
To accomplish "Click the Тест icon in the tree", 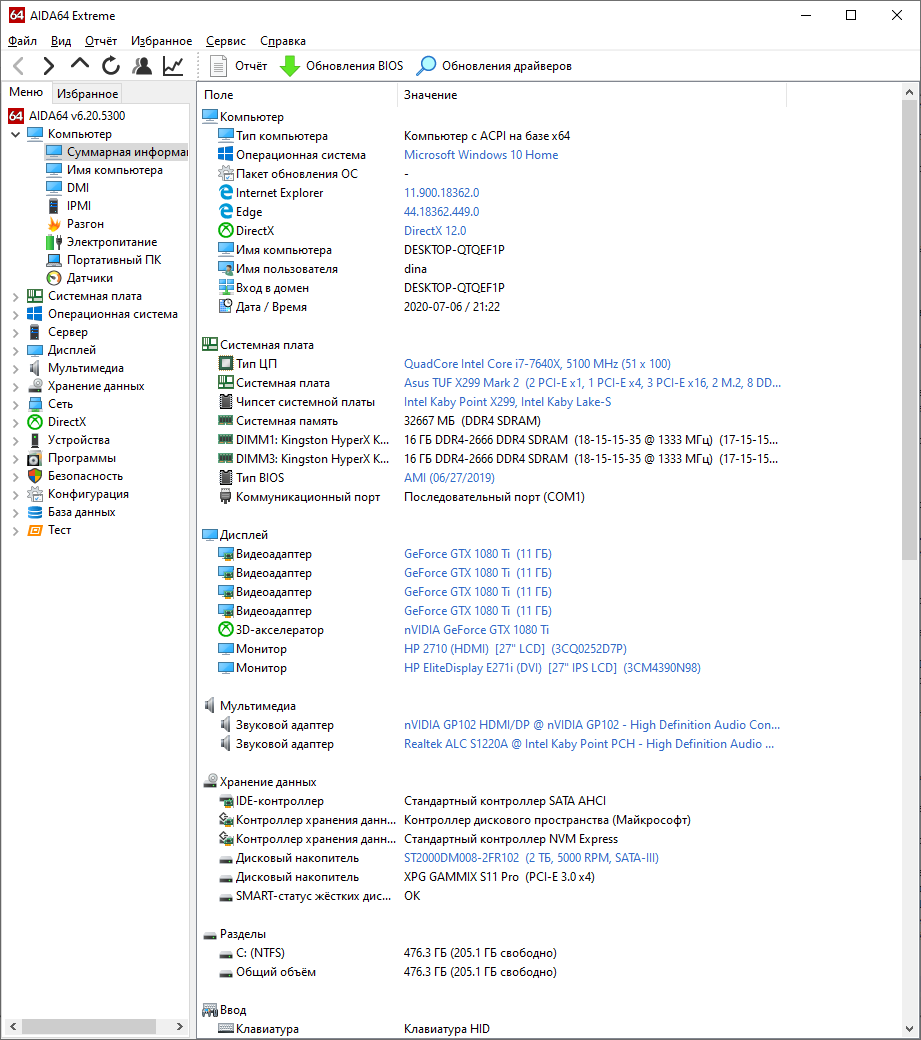I will 35,530.
